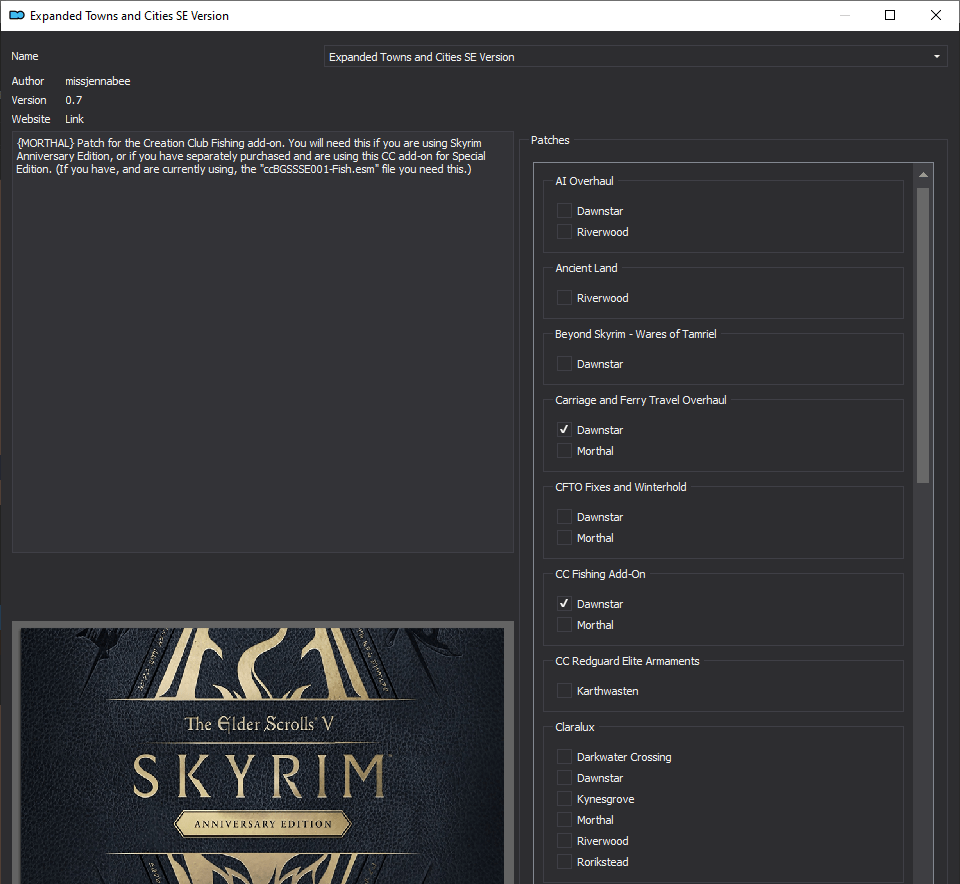The image size is (960, 884).
Task: Click the Patches section label
Action: pos(550,140)
